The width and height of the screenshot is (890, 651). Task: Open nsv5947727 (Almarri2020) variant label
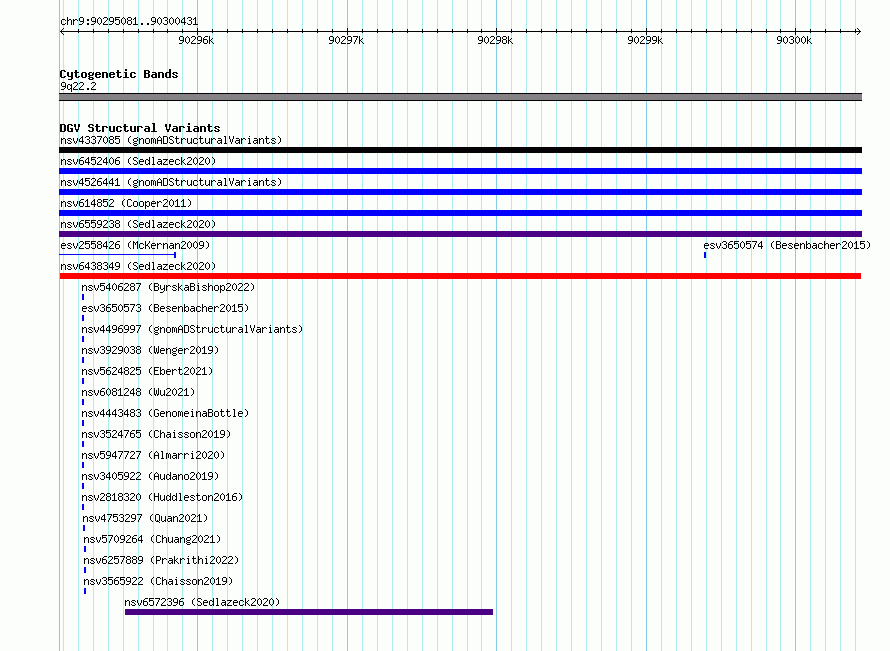click(153, 455)
